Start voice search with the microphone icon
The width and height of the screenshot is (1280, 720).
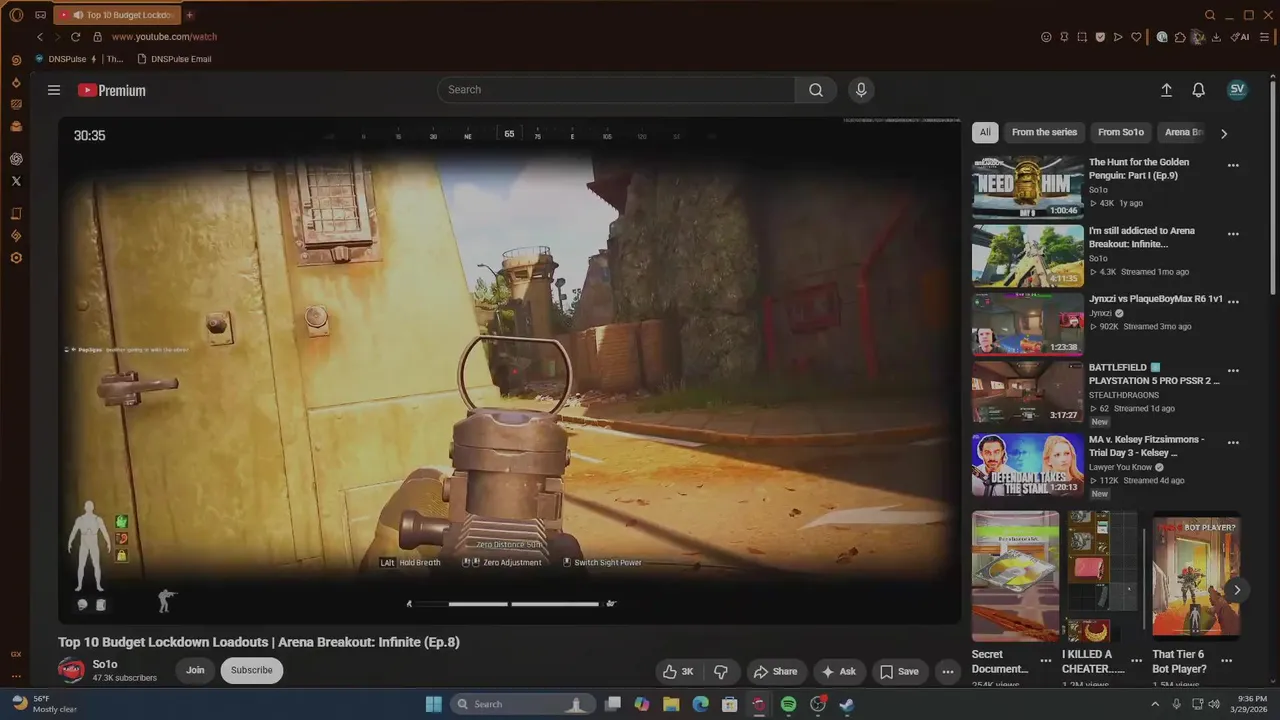click(x=861, y=90)
